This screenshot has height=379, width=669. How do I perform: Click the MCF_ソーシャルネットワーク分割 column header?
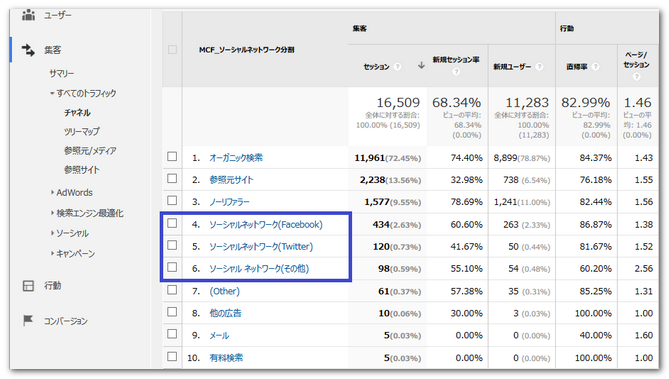(247, 50)
